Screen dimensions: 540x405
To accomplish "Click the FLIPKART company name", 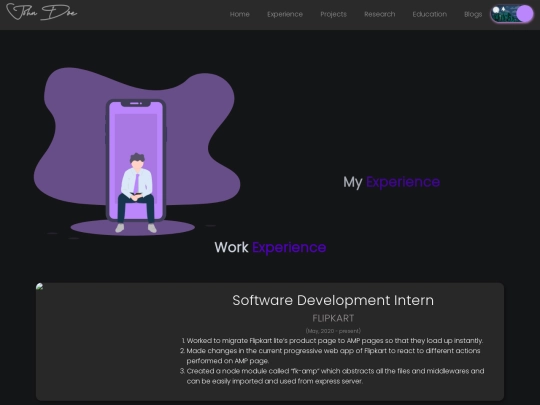I will [x=333, y=318].
